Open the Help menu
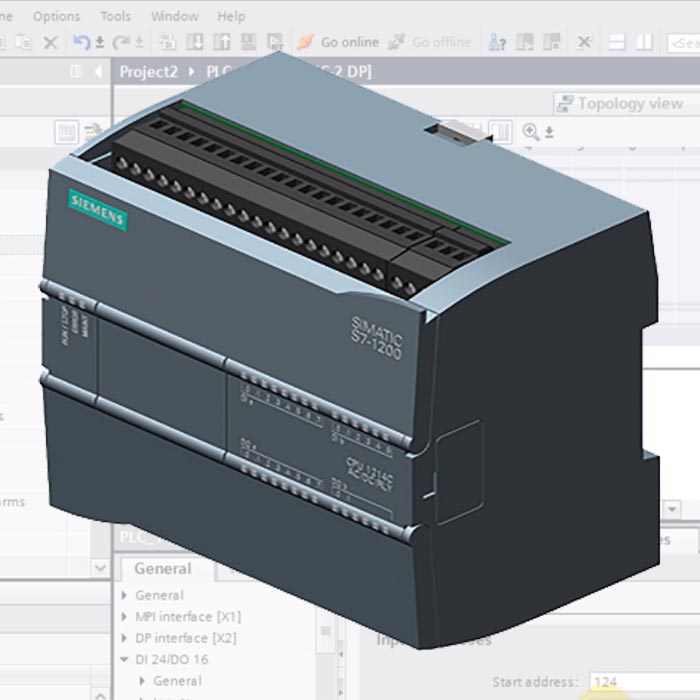Screen dimensions: 700x700 click(x=231, y=17)
